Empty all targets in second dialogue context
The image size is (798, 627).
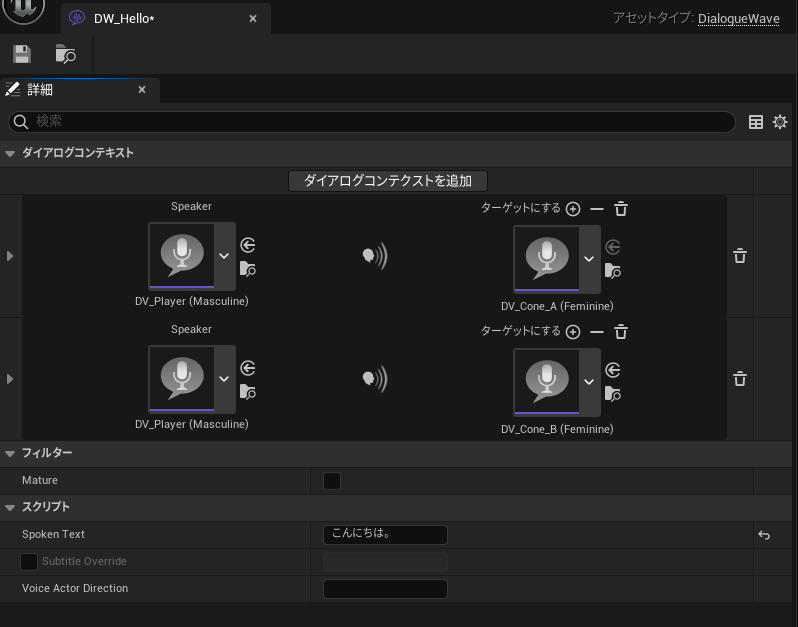tap(621, 332)
